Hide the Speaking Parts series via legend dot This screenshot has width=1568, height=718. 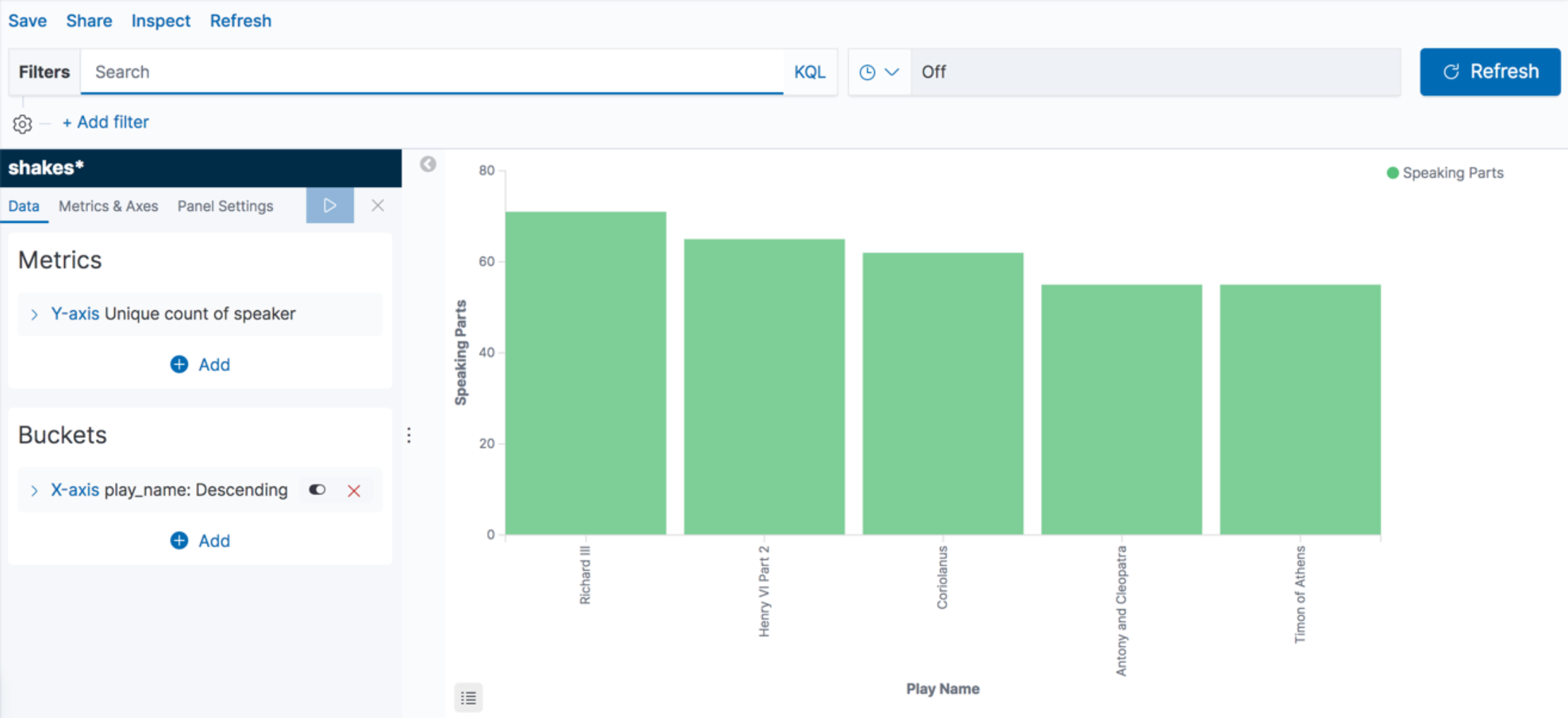[x=1392, y=172]
